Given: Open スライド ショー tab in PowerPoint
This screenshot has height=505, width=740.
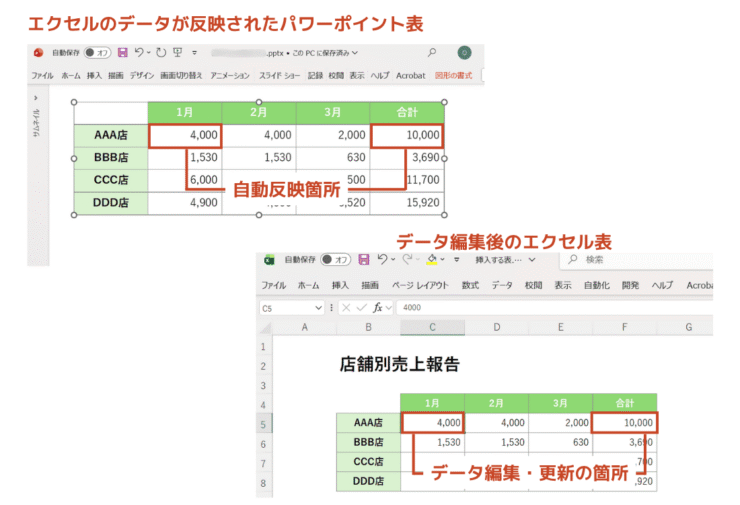Looking at the screenshot, I should click(x=279, y=76).
